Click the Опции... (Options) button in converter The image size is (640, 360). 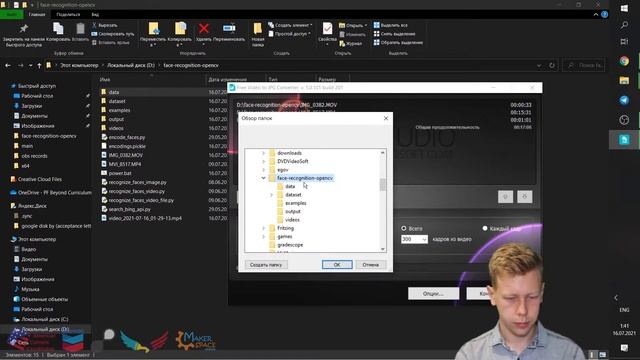433,293
